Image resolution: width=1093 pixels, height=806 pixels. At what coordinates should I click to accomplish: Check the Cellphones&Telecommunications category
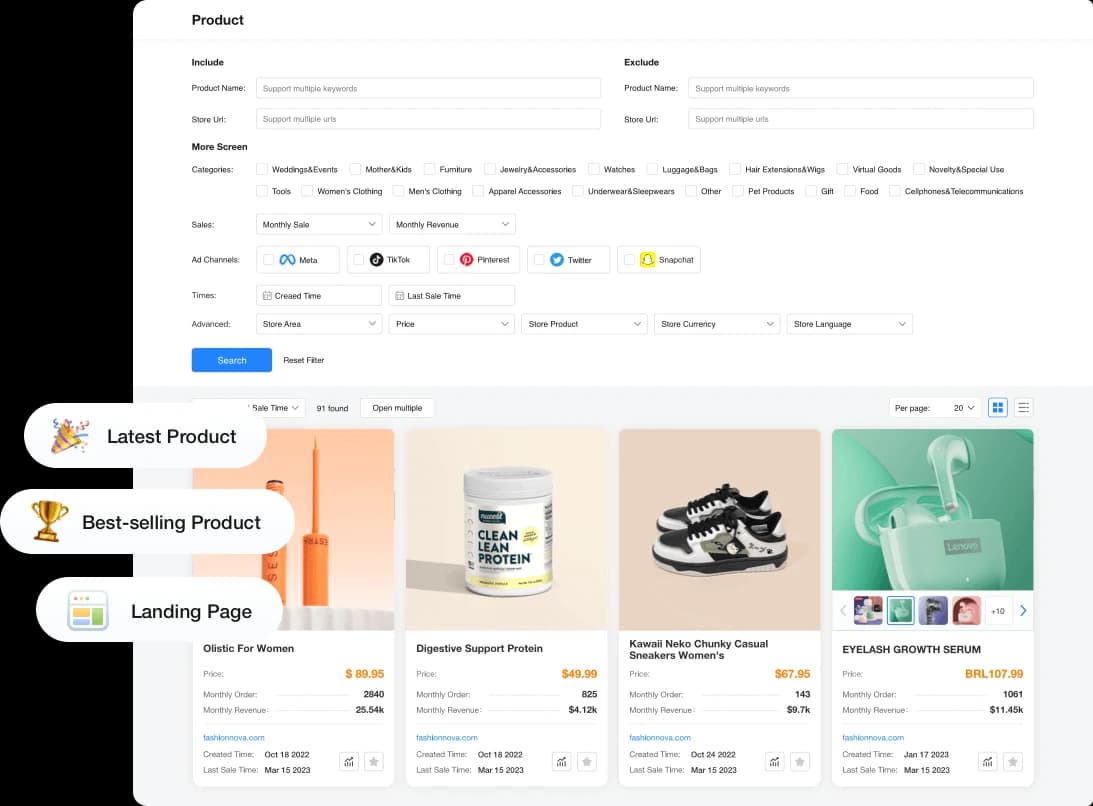(x=894, y=191)
